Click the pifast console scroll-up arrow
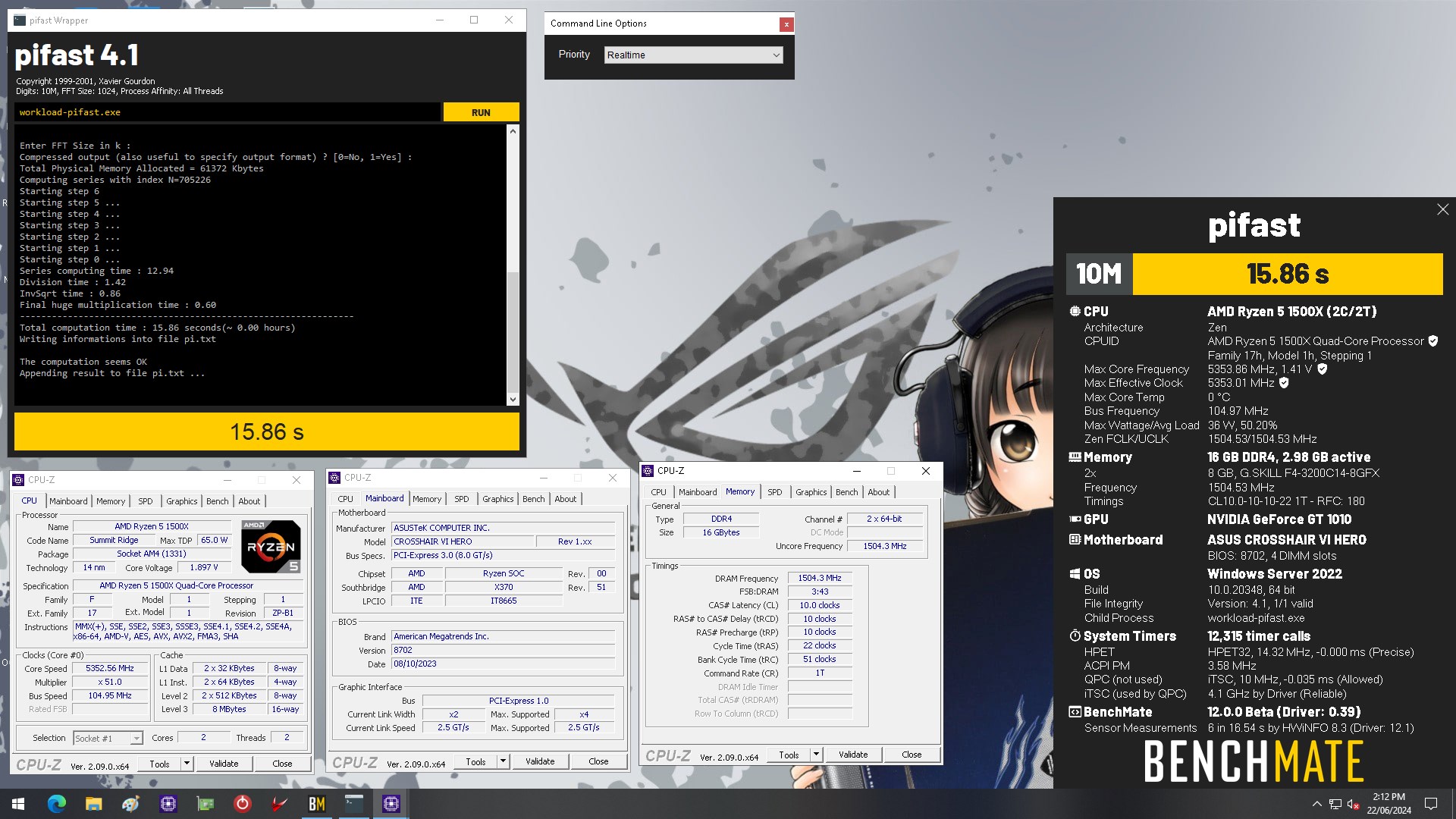The image size is (1456, 819). click(x=513, y=131)
